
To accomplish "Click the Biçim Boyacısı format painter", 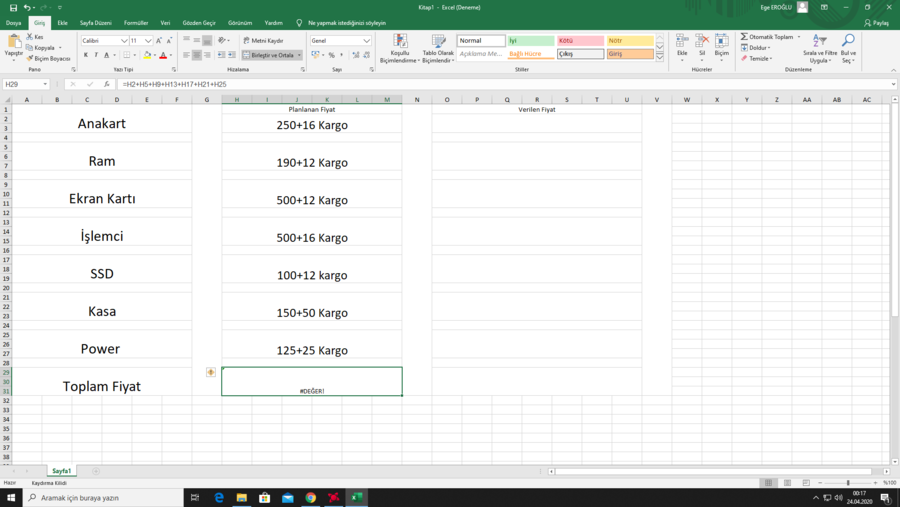I will click(x=50, y=59).
